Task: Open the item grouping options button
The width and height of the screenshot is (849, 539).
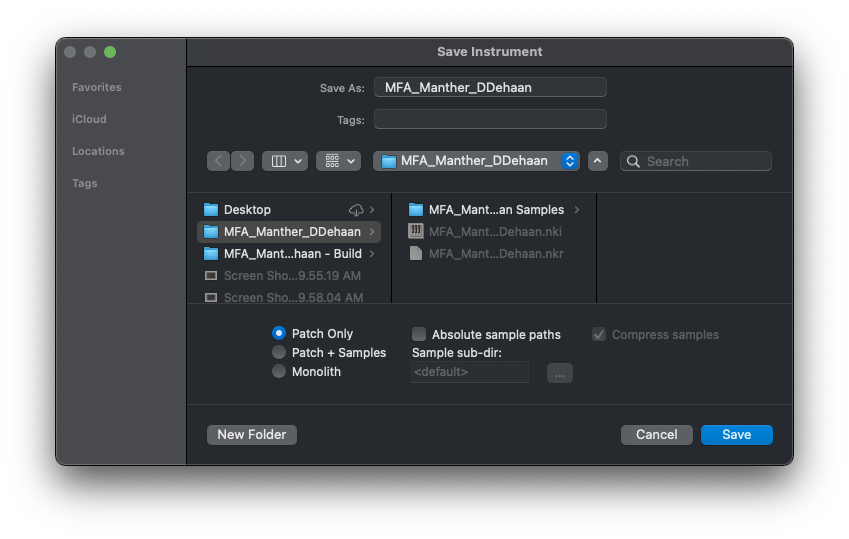Action: (x=338, y=161)
